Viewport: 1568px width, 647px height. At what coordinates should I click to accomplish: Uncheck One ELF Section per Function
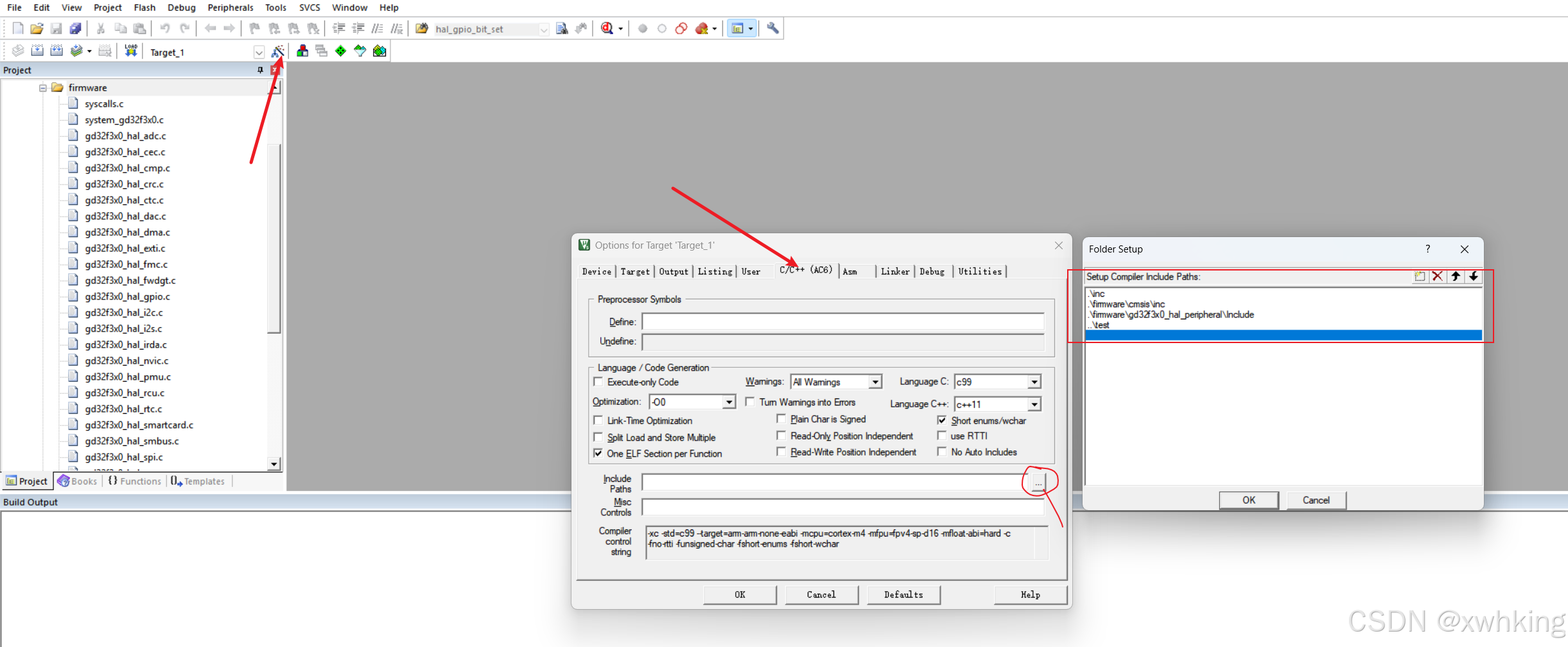point(598,453)
